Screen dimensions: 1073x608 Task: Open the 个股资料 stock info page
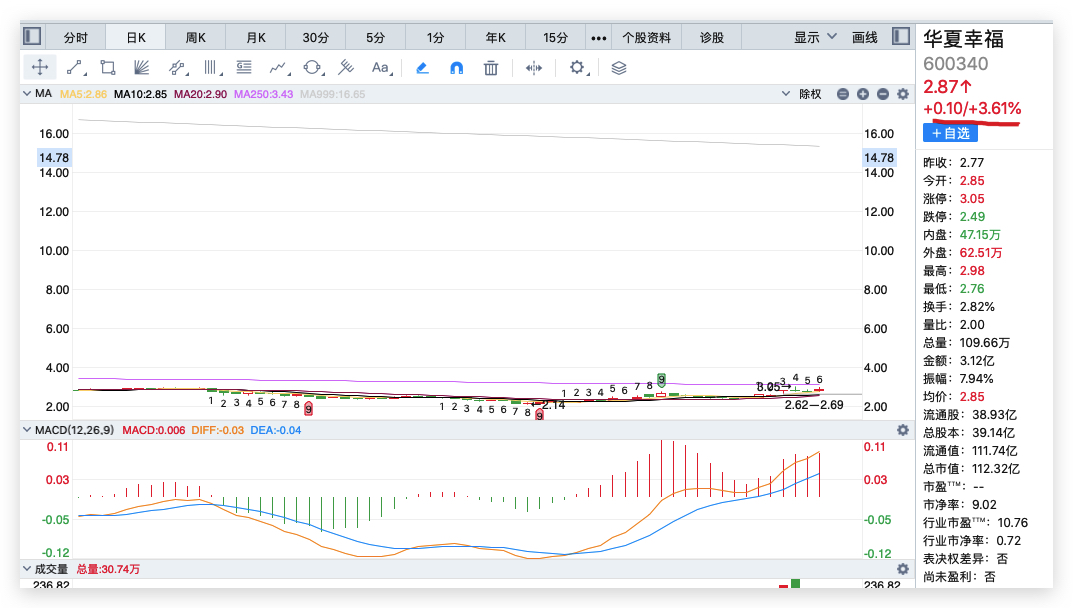647,38
